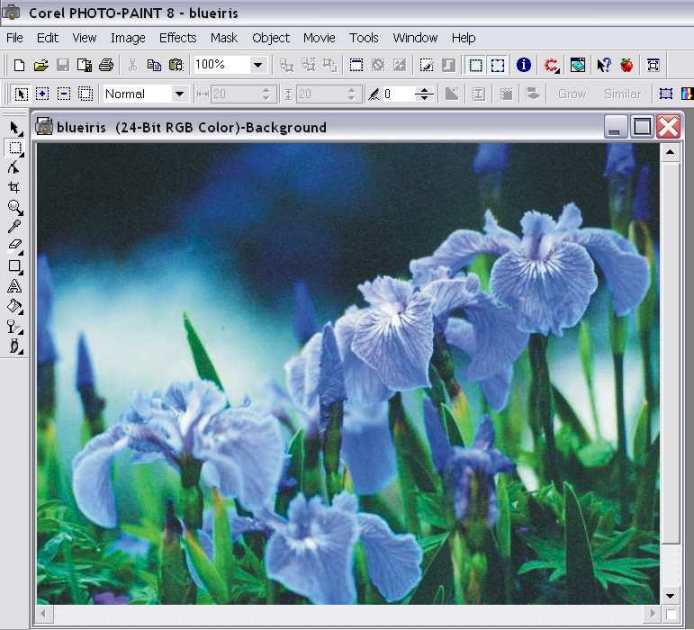Screen dimensions: 694x630
Task: Choose the Paint brush tool at toolbox bottom
Action: click(15, 346)
